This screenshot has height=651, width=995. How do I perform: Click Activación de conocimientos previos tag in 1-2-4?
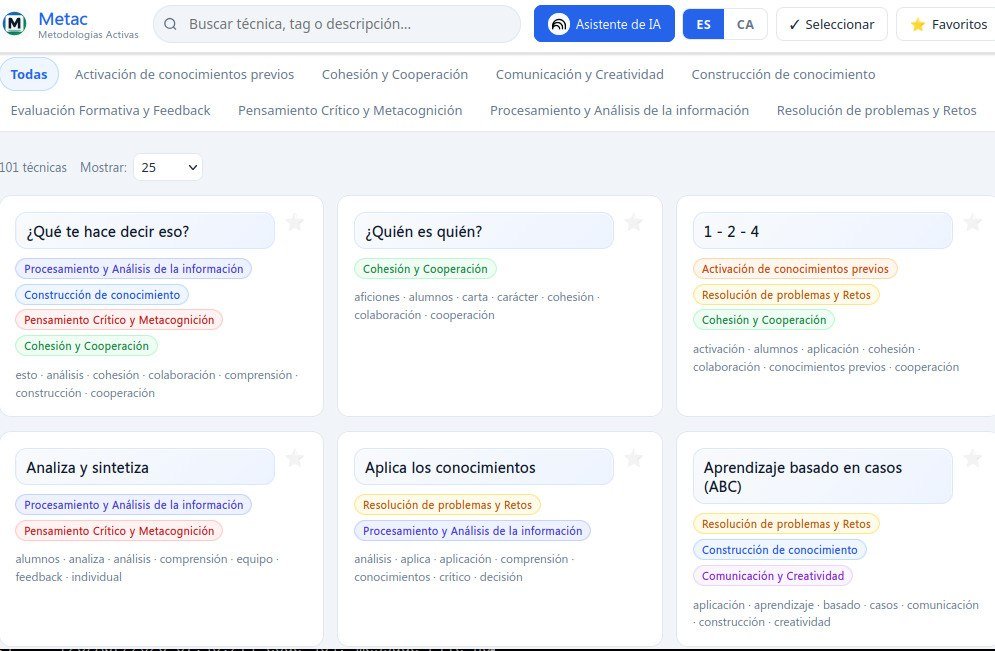pyautogui.click(x=795, y=269)
